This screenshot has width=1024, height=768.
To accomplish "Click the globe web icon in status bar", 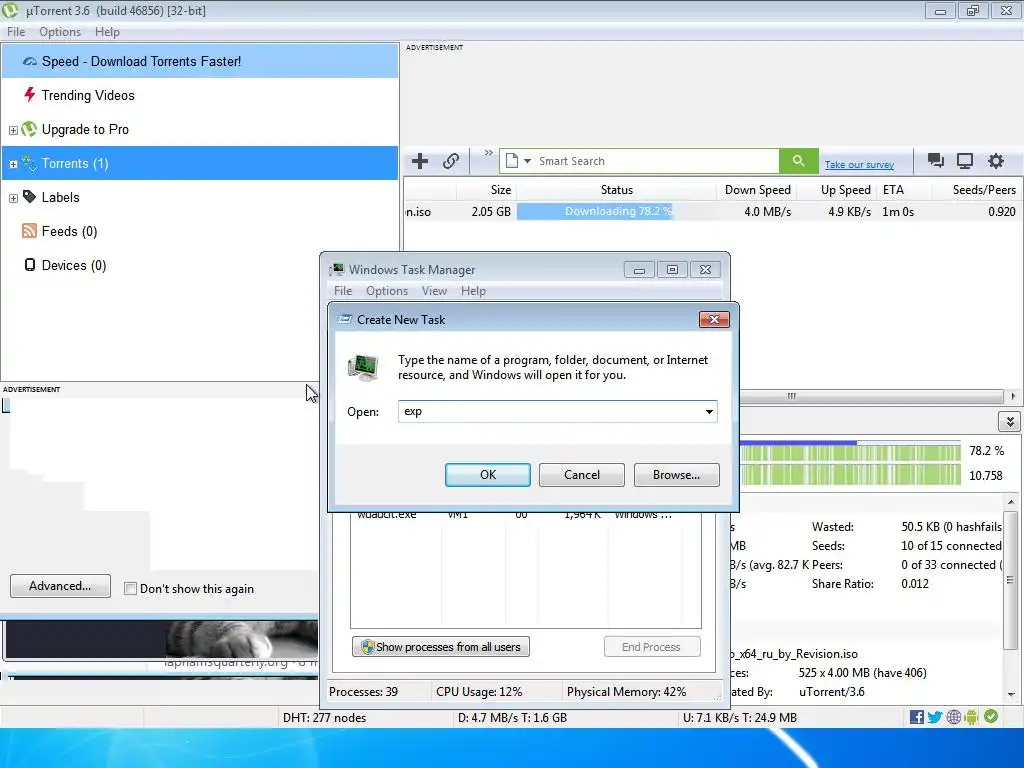I will [953, 717].
